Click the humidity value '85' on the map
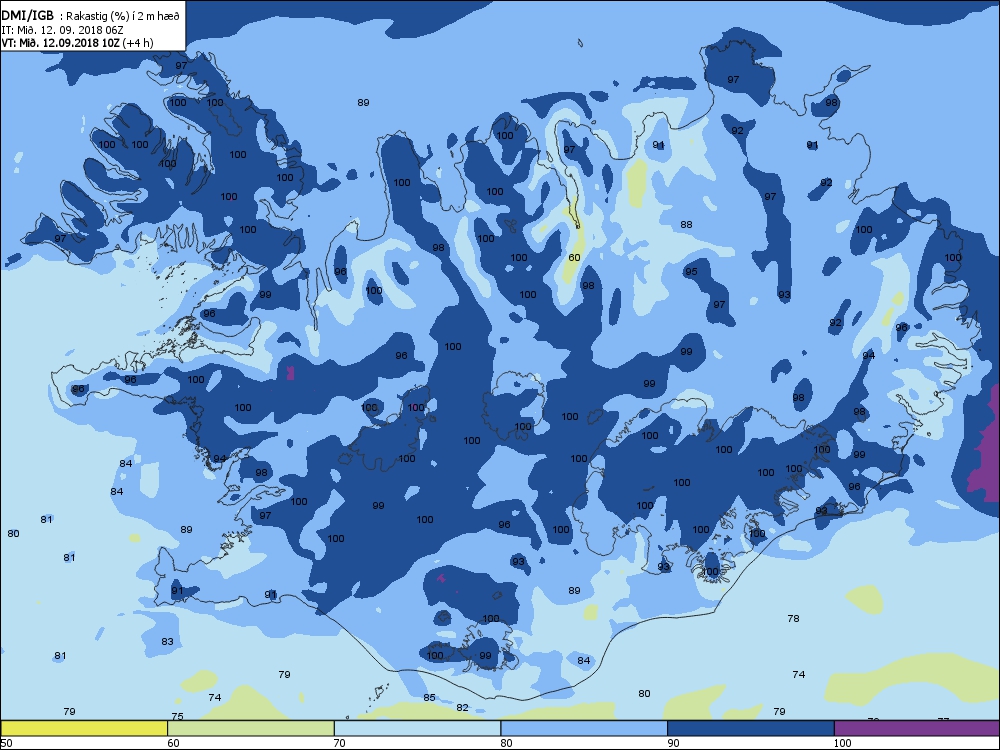This screenshot has height=750, width=1000. coord(429,698)
